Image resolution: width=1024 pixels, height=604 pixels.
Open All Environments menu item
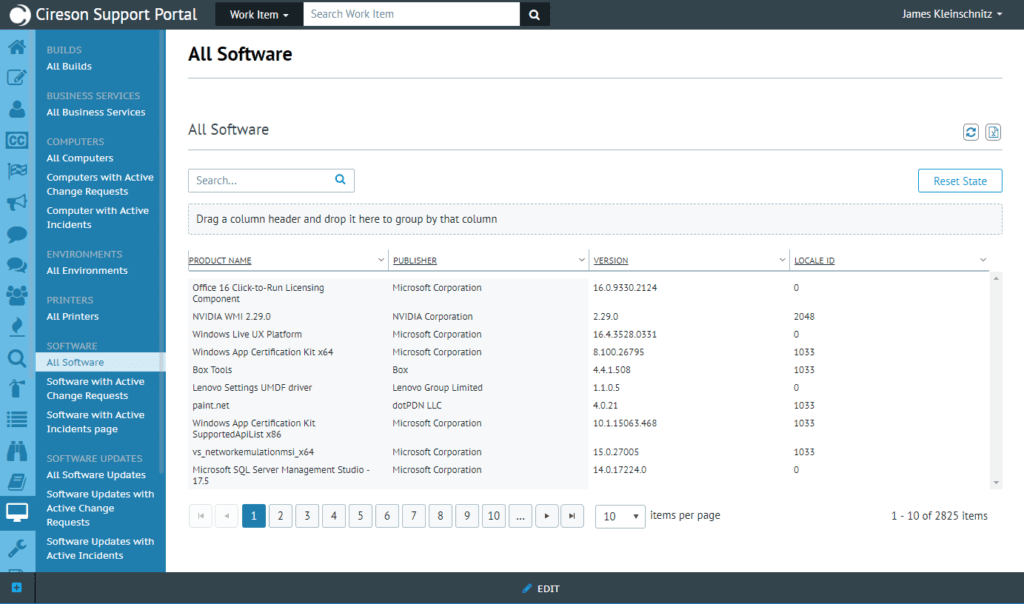tap(87, 270)
